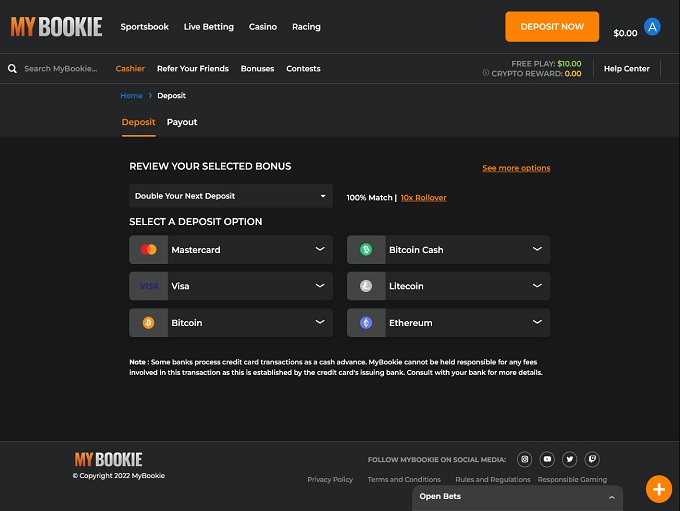Open the Help Center
680x511 pixels.
pos(627,69)
